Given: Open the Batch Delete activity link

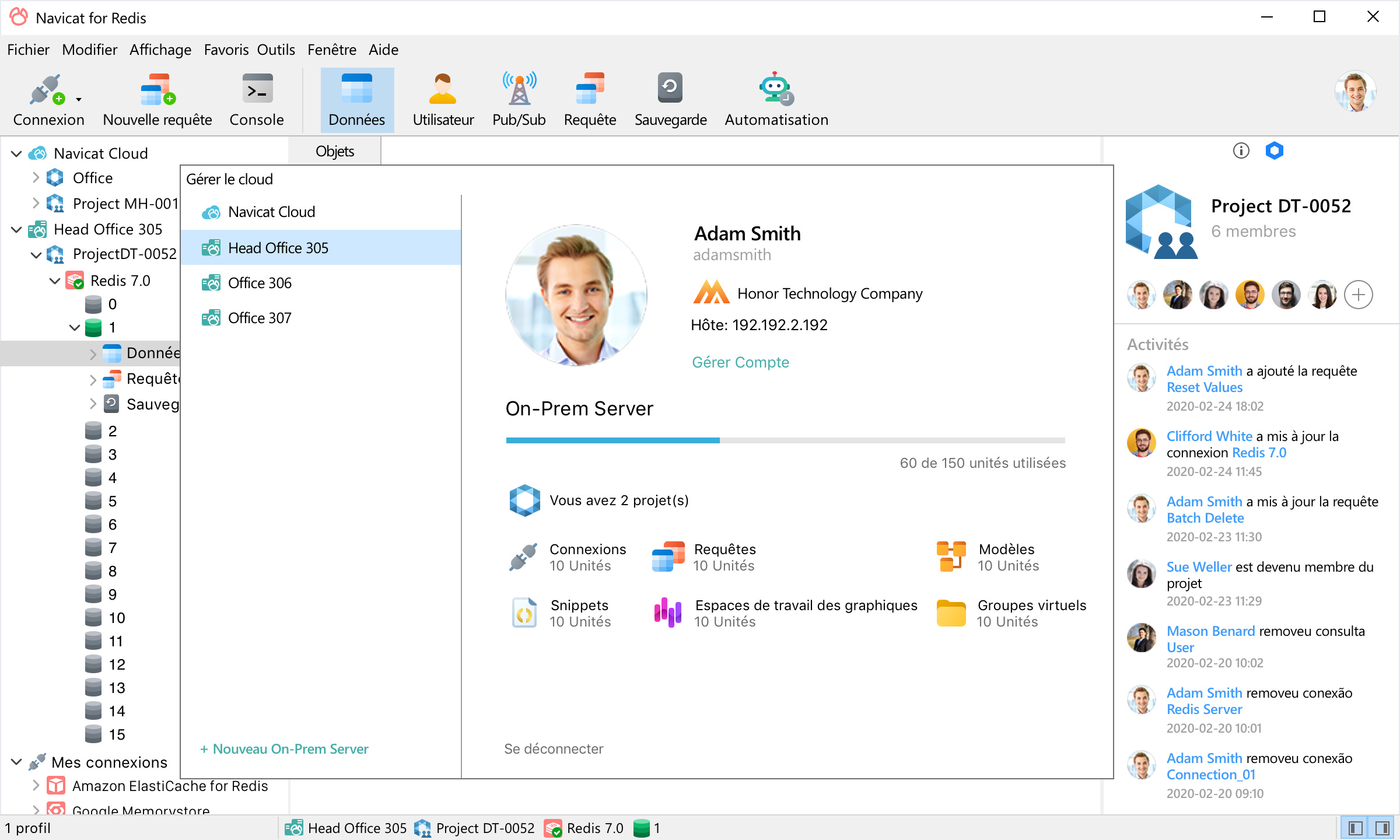Looking at the screenshot, I should [1205, 518].
